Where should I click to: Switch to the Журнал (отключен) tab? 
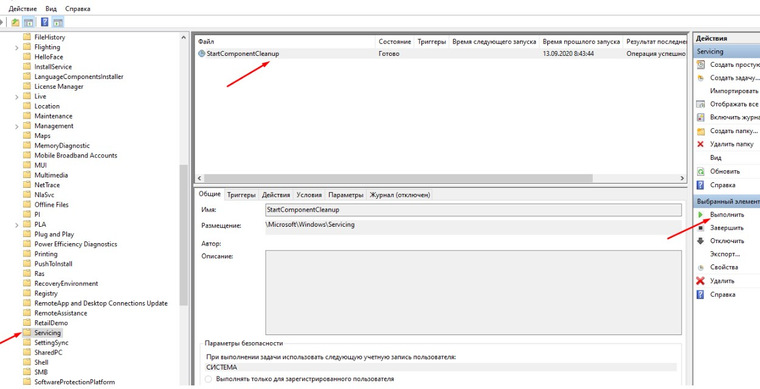tap(399, 195)
